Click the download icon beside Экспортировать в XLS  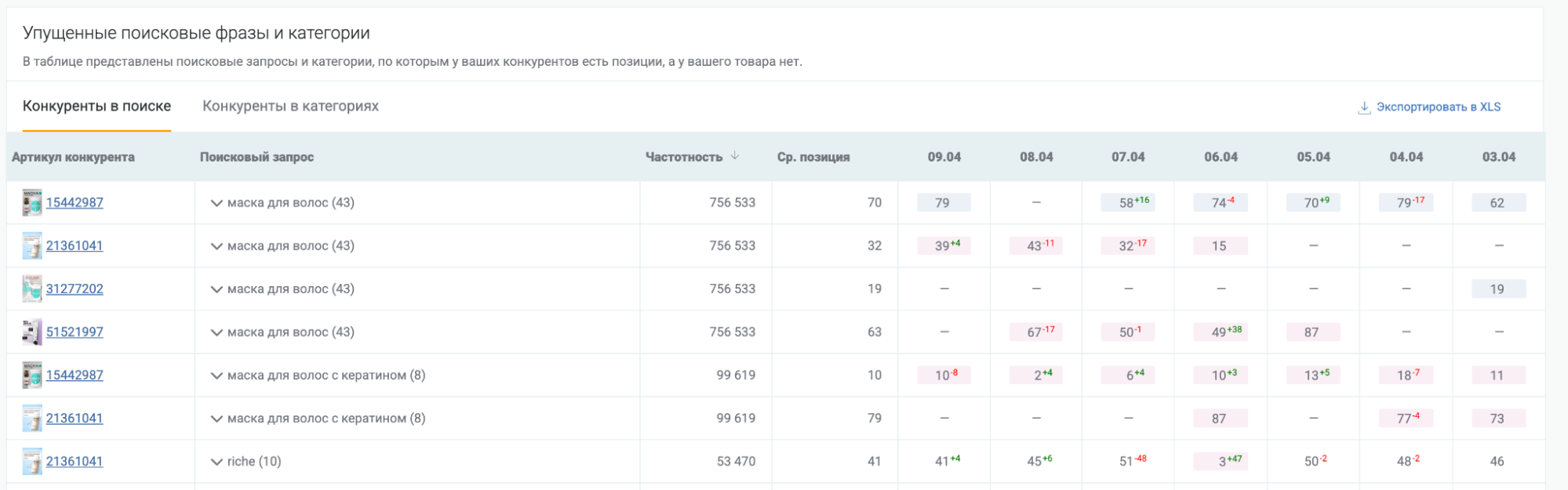(x=1364, y=107)
